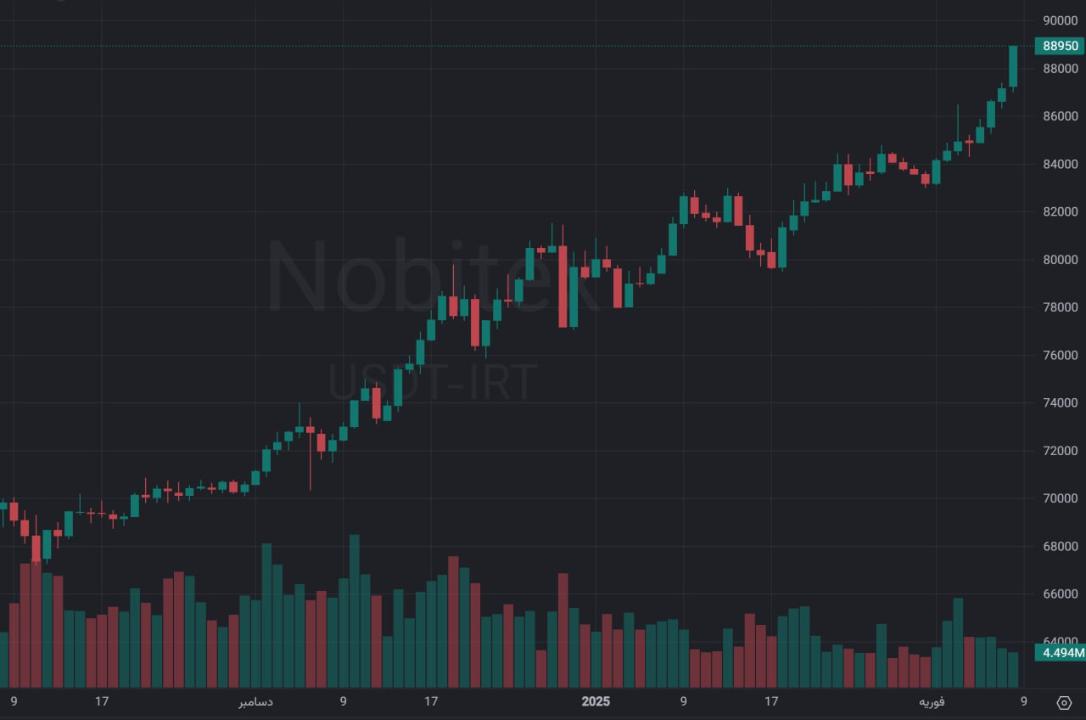
Task: Click the Nobitex watermark text
Action: [x=435, y=275]
